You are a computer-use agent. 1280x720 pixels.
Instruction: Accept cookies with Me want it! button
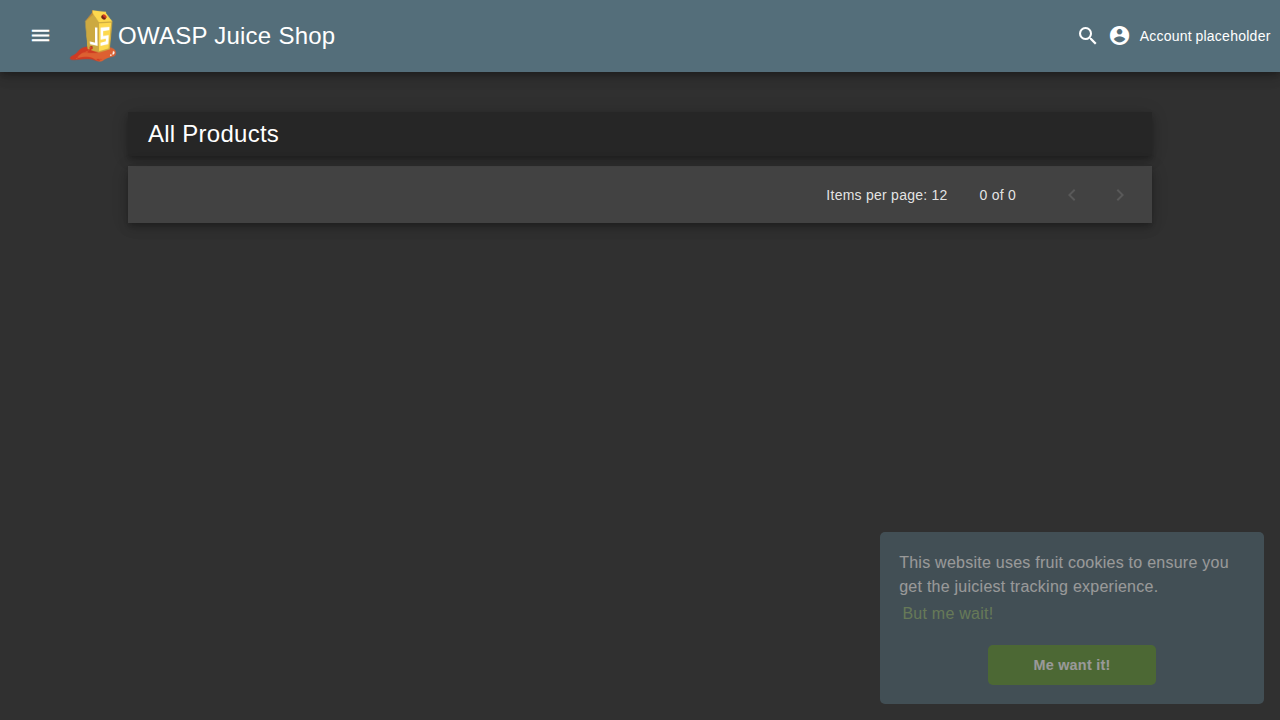1071,665
